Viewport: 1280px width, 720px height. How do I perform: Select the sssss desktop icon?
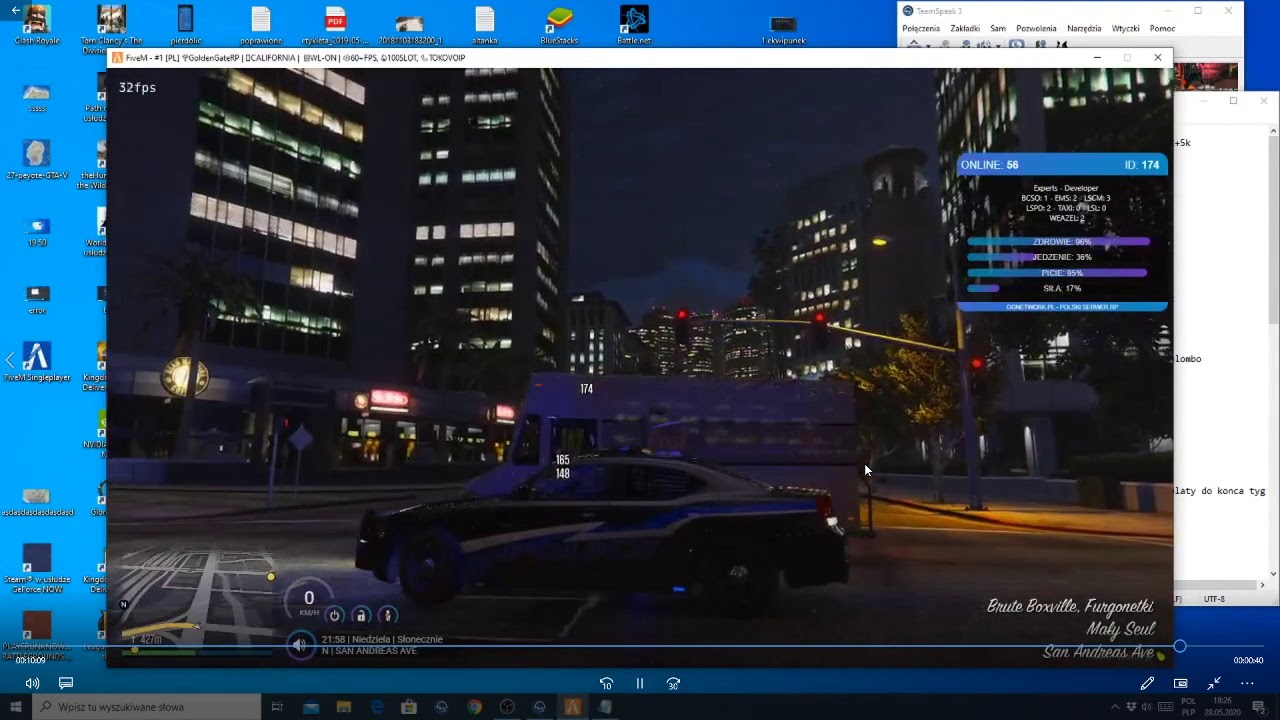[37, 98]
